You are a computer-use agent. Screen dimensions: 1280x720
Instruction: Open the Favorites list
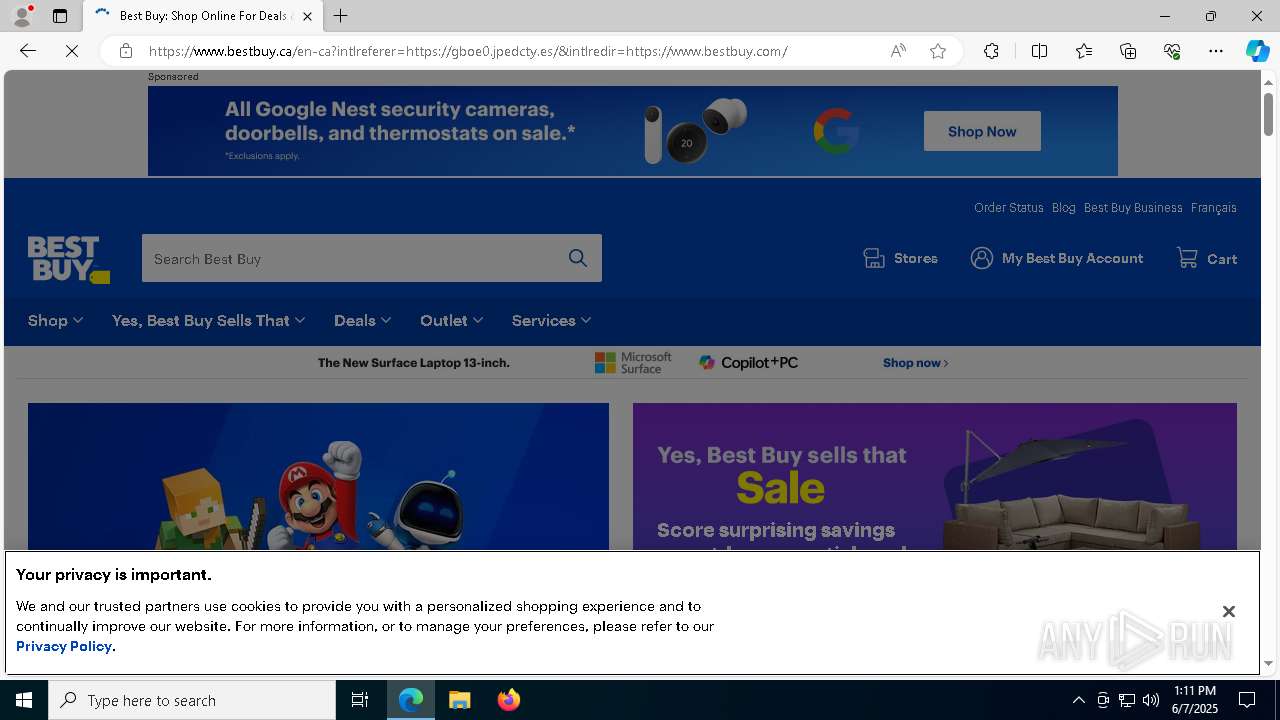tap(1084, 51)
